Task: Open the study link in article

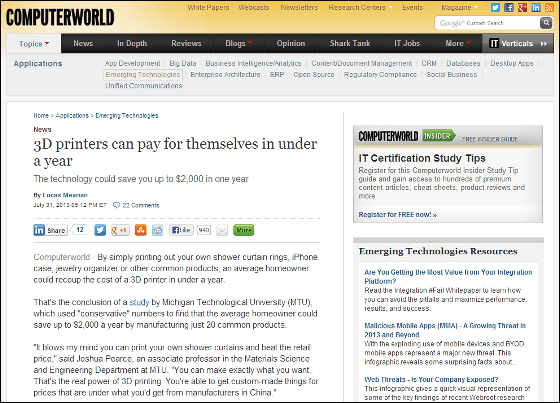Action: pyautogui.click(x=139, y=302)
